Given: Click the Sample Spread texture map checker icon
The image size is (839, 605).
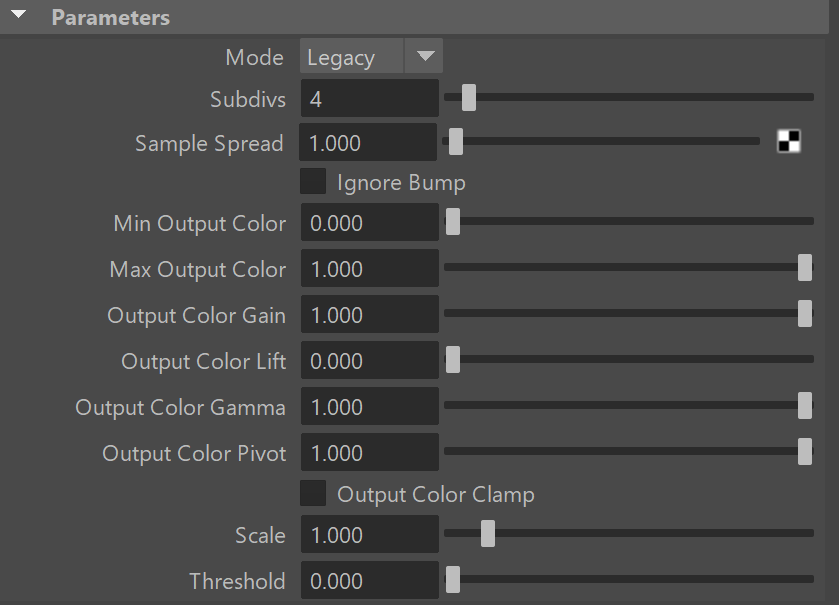Looking at the screenshot, I should [789, 142].
